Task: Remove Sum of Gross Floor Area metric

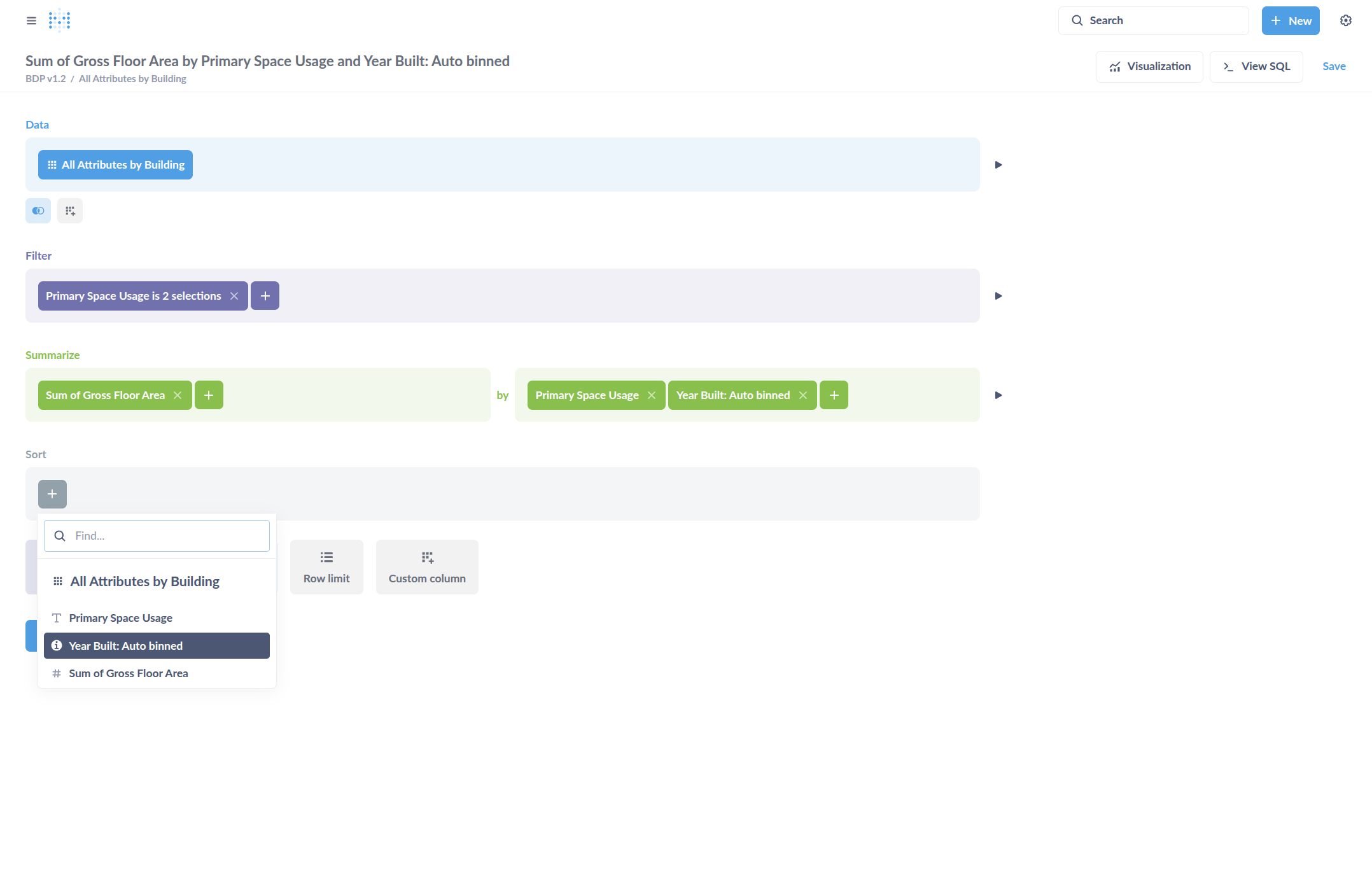Action: pyautogui.click(x=178, y=395)
